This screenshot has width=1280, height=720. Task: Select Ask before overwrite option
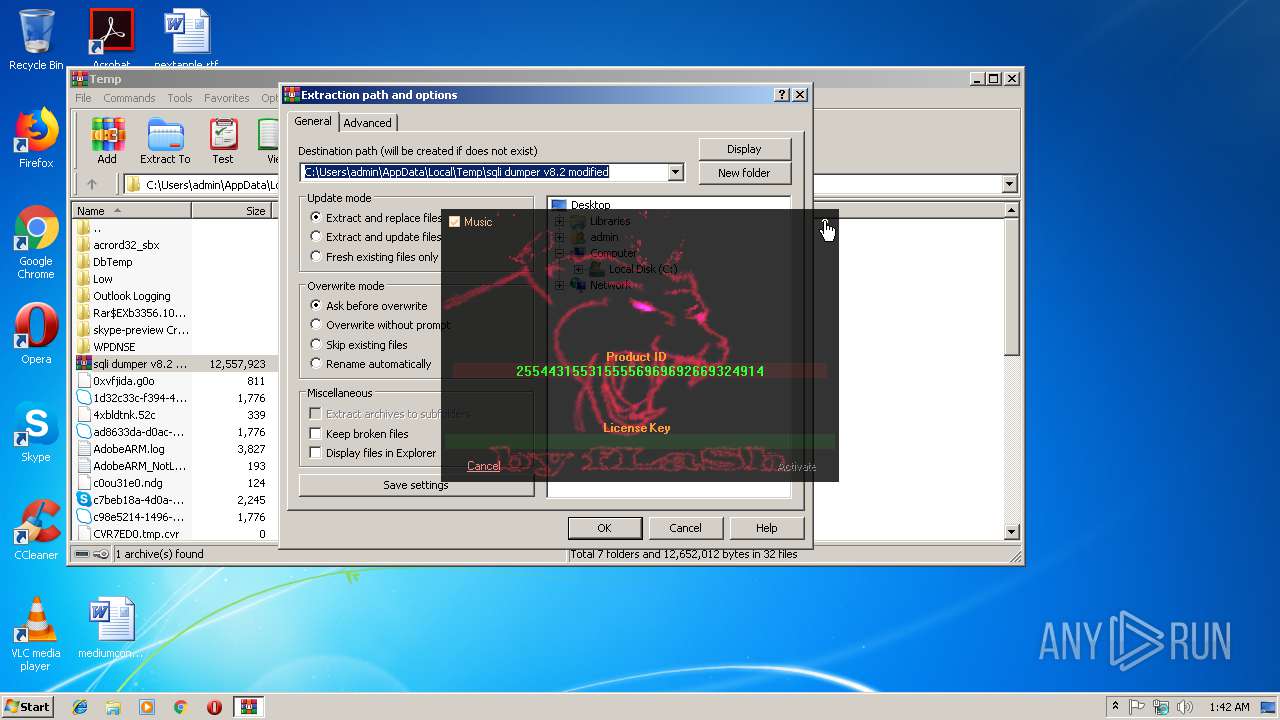point(368,306)
